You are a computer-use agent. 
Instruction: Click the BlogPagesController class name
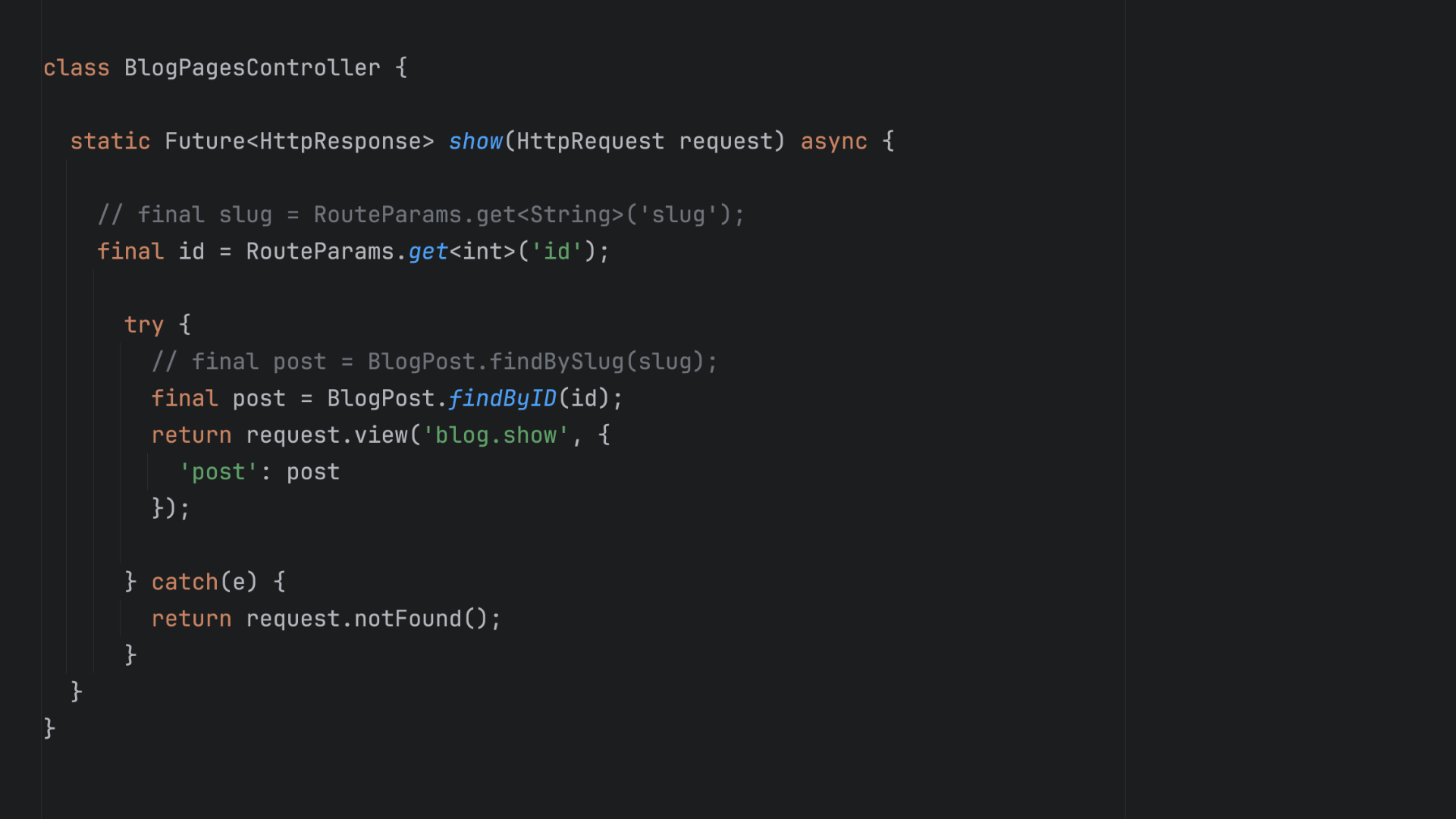coord(252,68)
